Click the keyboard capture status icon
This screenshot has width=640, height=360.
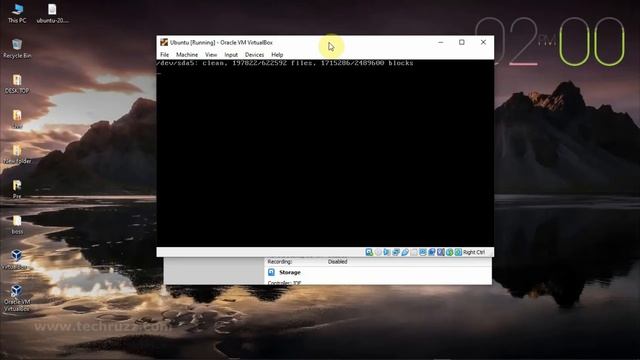tap(458, 252)
